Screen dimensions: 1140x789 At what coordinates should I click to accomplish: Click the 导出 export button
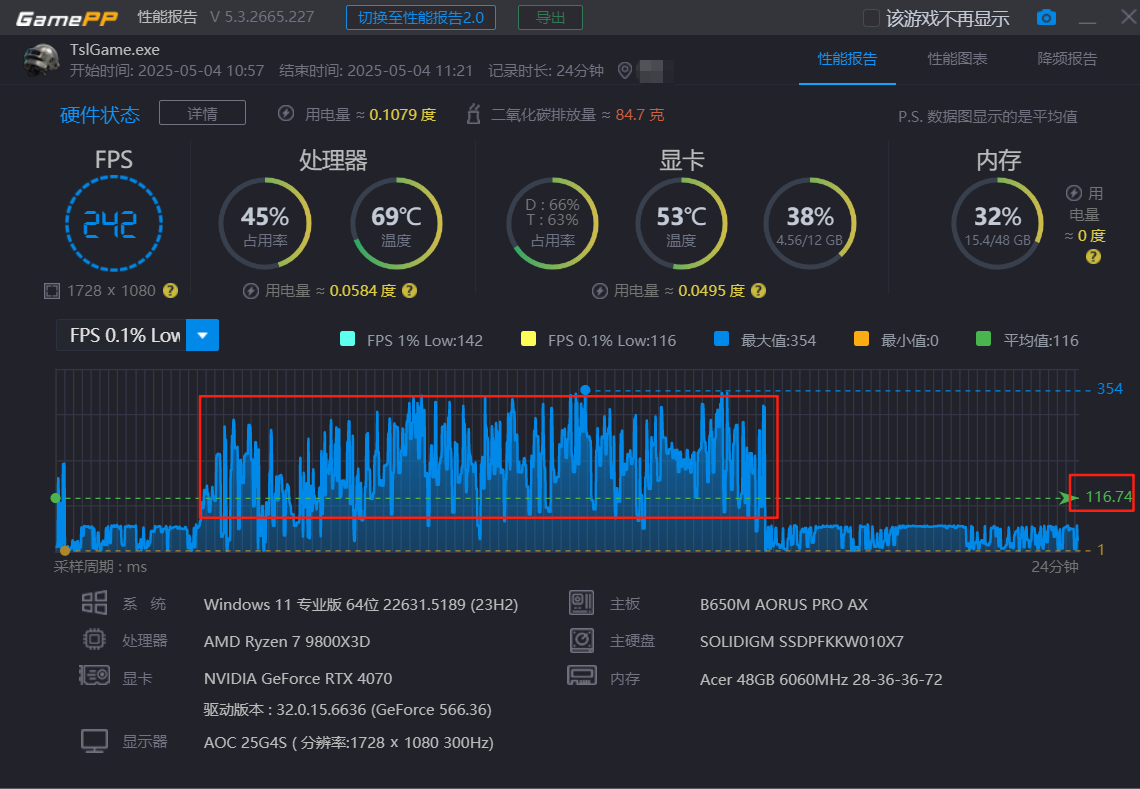pyautogui.click(x=550, y=17)
